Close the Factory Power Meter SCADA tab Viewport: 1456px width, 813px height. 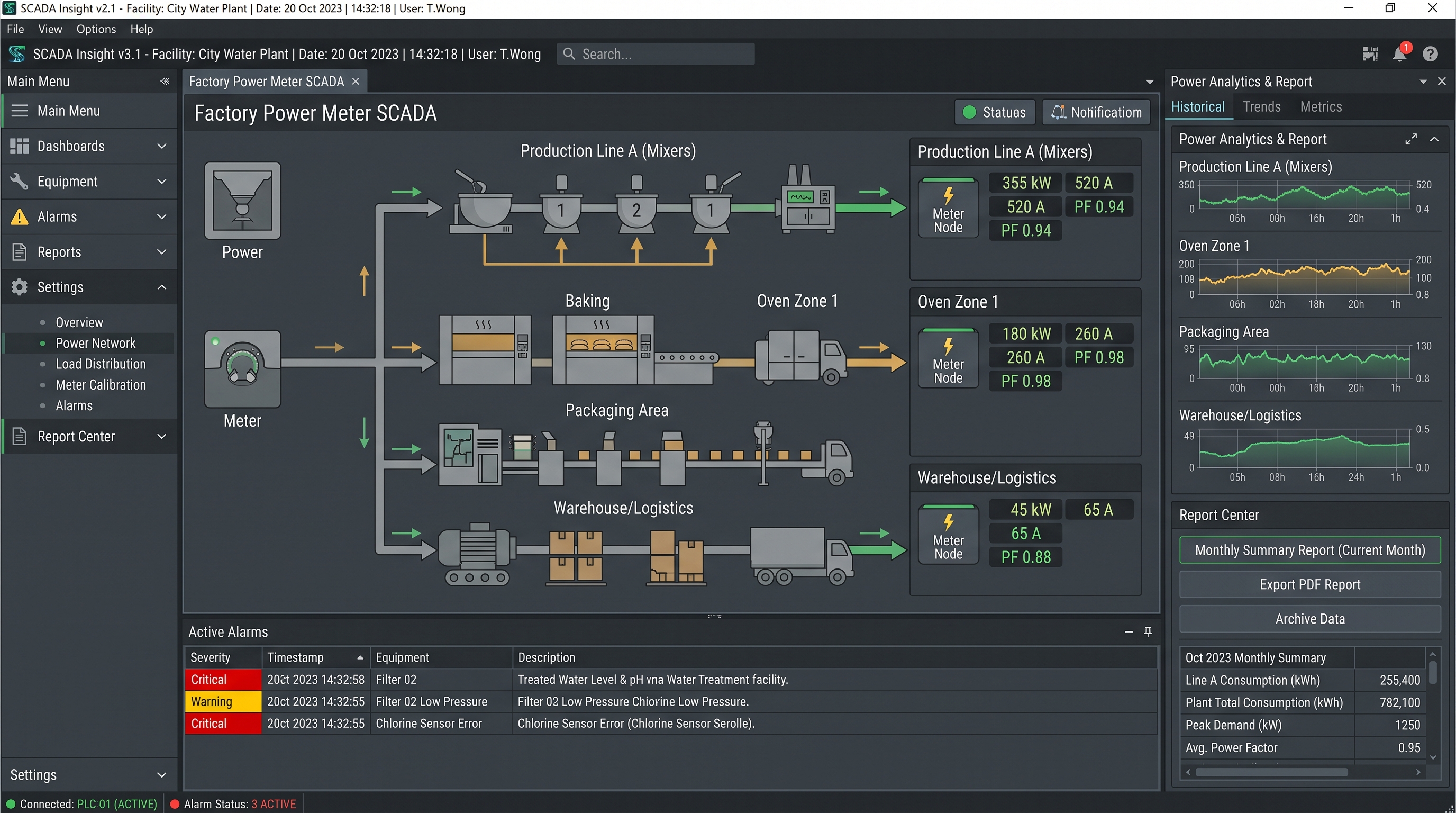pyautogui.click(x=356, y=82)
